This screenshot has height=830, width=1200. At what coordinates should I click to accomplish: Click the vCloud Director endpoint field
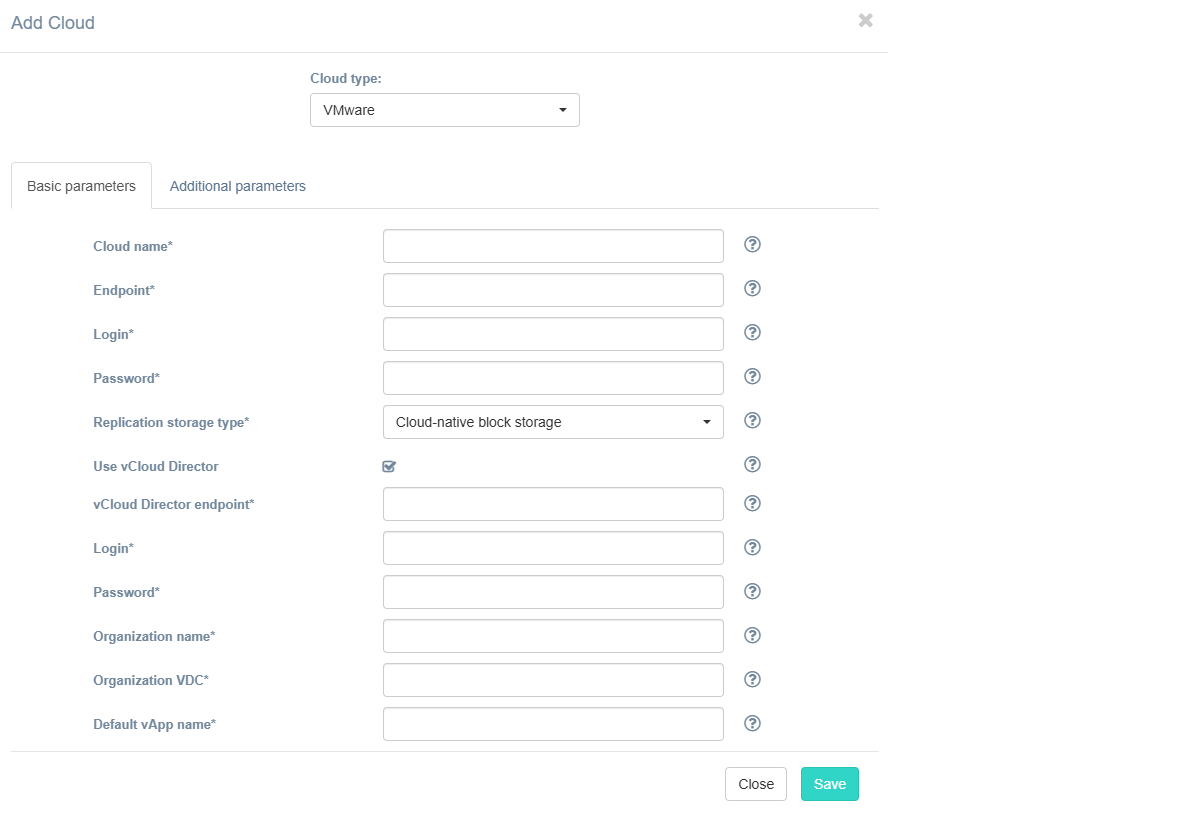click(x=552, y=504)
